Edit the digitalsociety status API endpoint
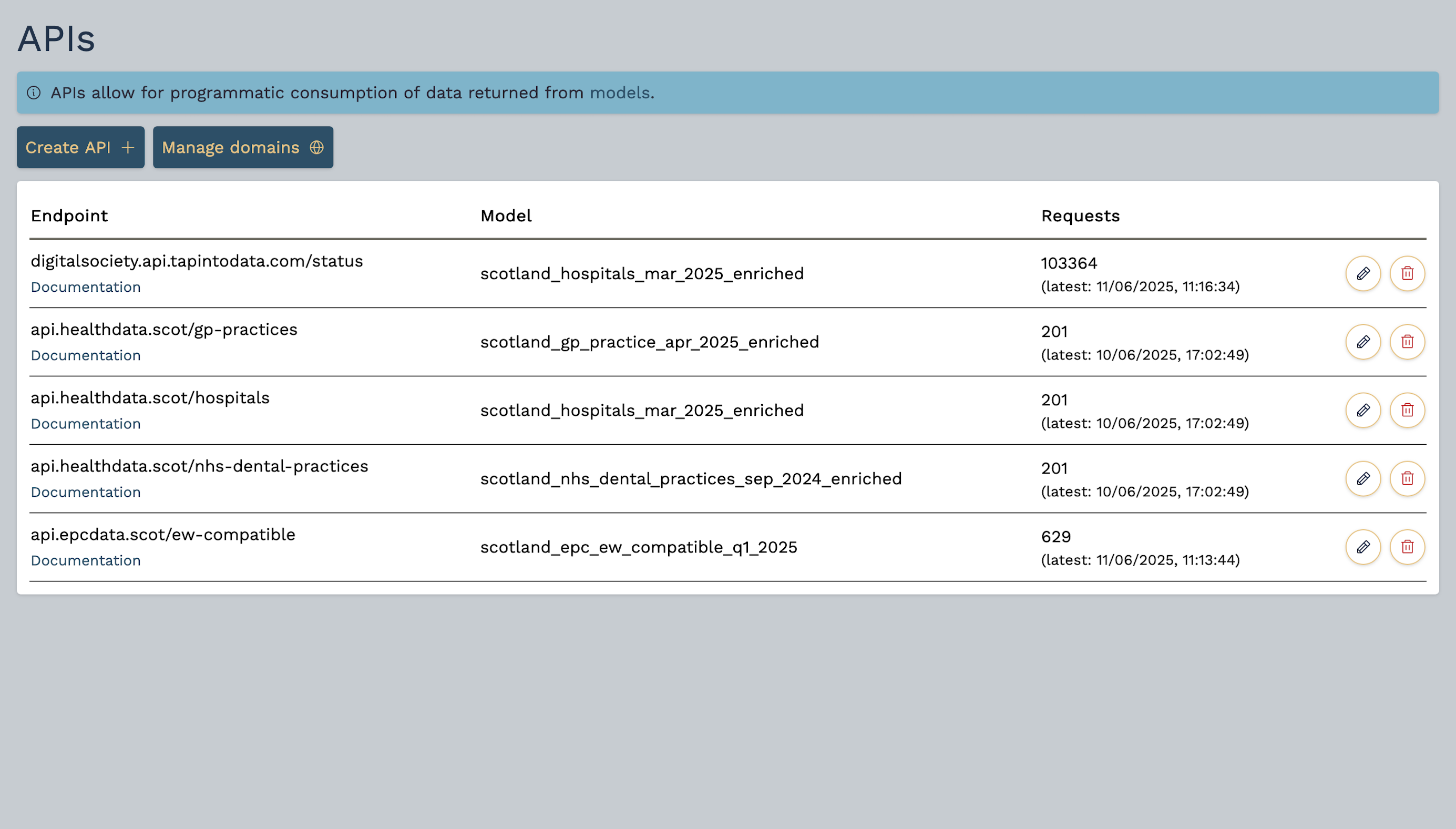This screenshot has width=1456, height=829. point(1362,273)
